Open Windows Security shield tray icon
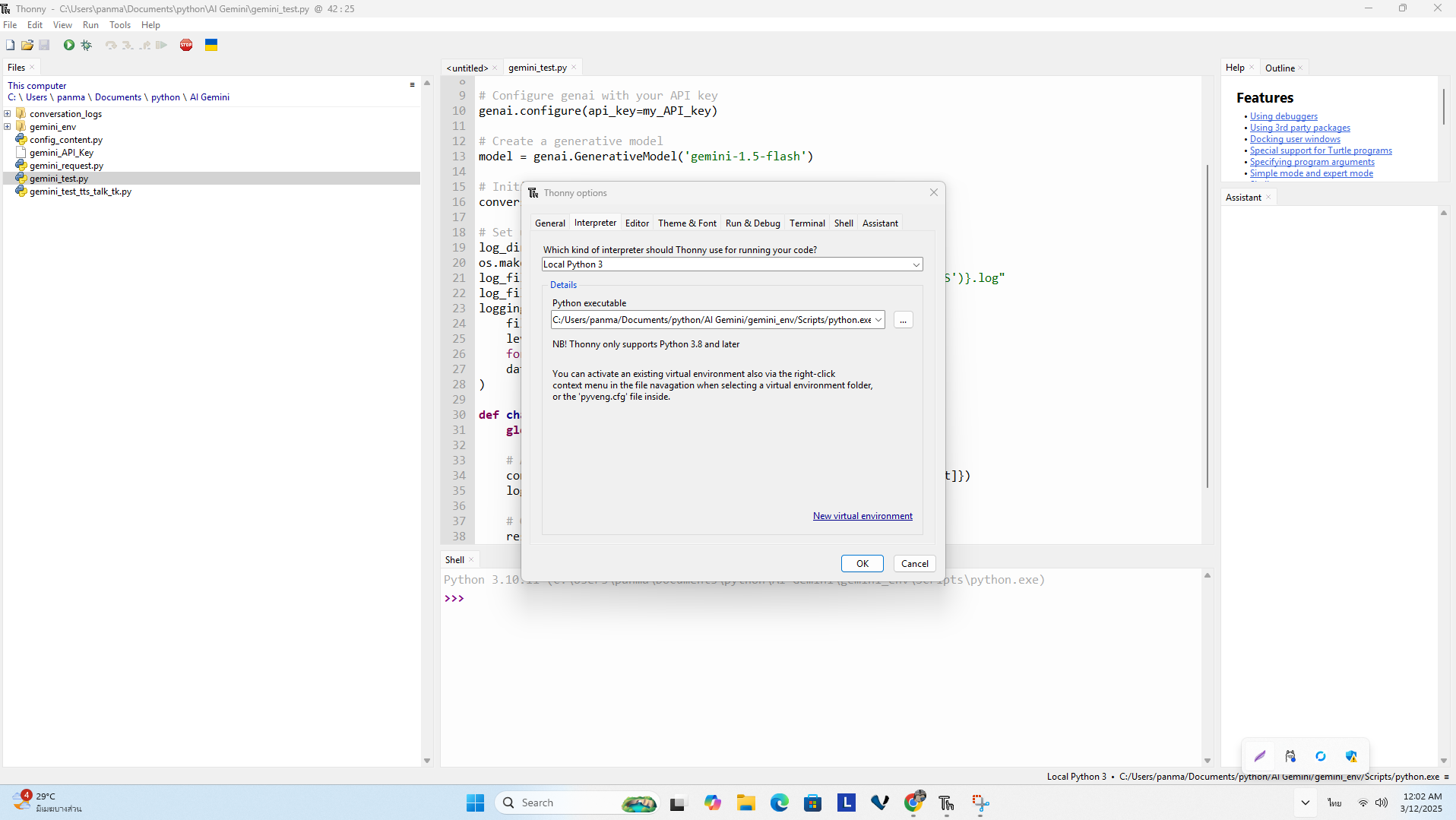This screenshot has width=1456, height=820. coord(1351,756)
